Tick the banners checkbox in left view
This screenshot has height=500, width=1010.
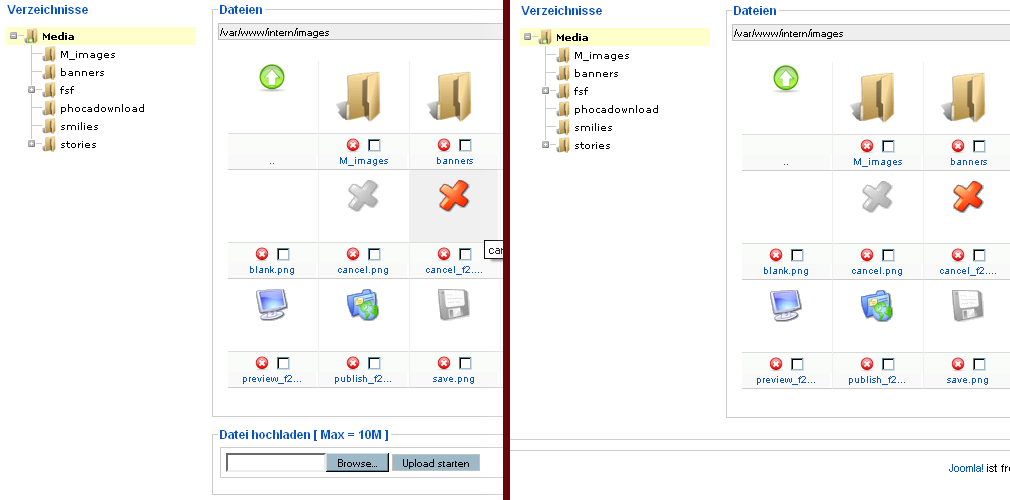click(x=465, y=145)
